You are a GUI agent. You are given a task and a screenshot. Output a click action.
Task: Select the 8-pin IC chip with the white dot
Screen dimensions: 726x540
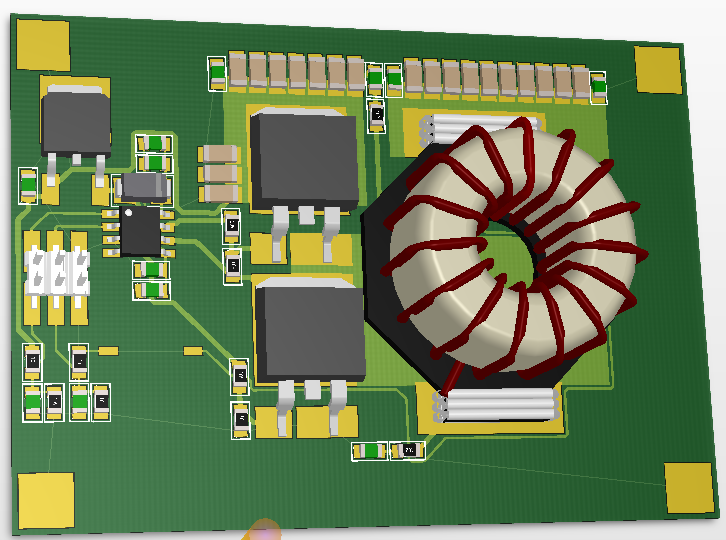click(x=140, y=232)
